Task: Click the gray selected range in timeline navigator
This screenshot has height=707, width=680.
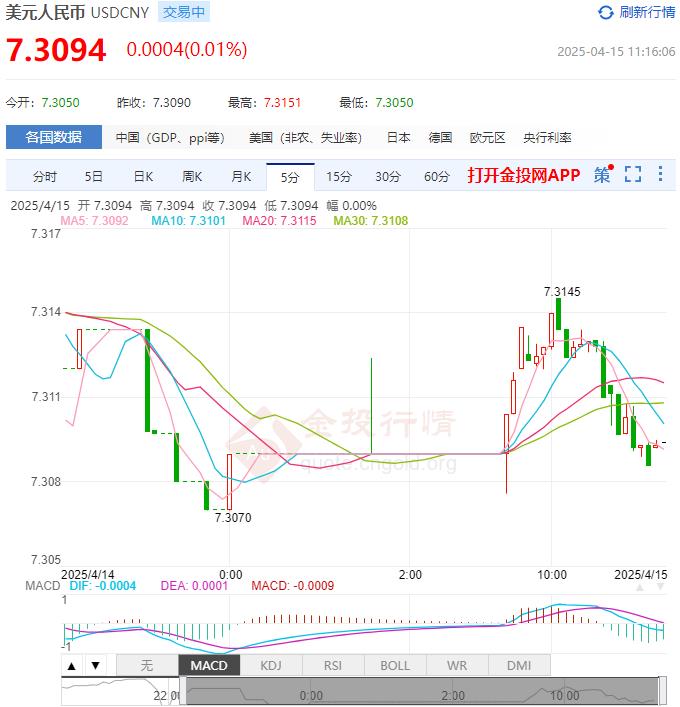Action: (423, 691)
